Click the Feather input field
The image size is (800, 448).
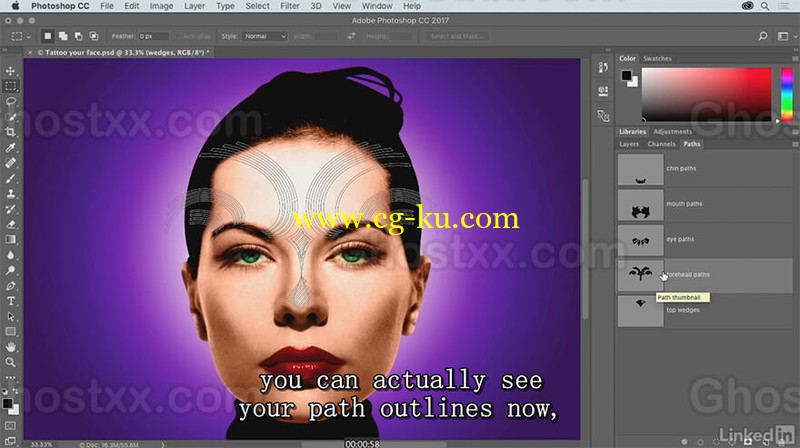(153, 36)
